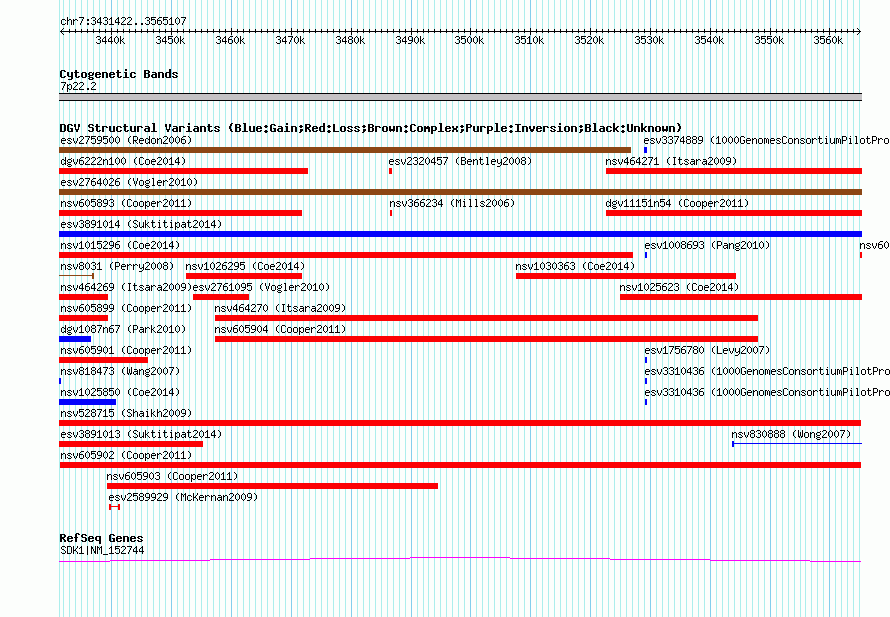Click the nsv605899 (Cooper2011) label
890x617 pixels.
click(126, 308)
